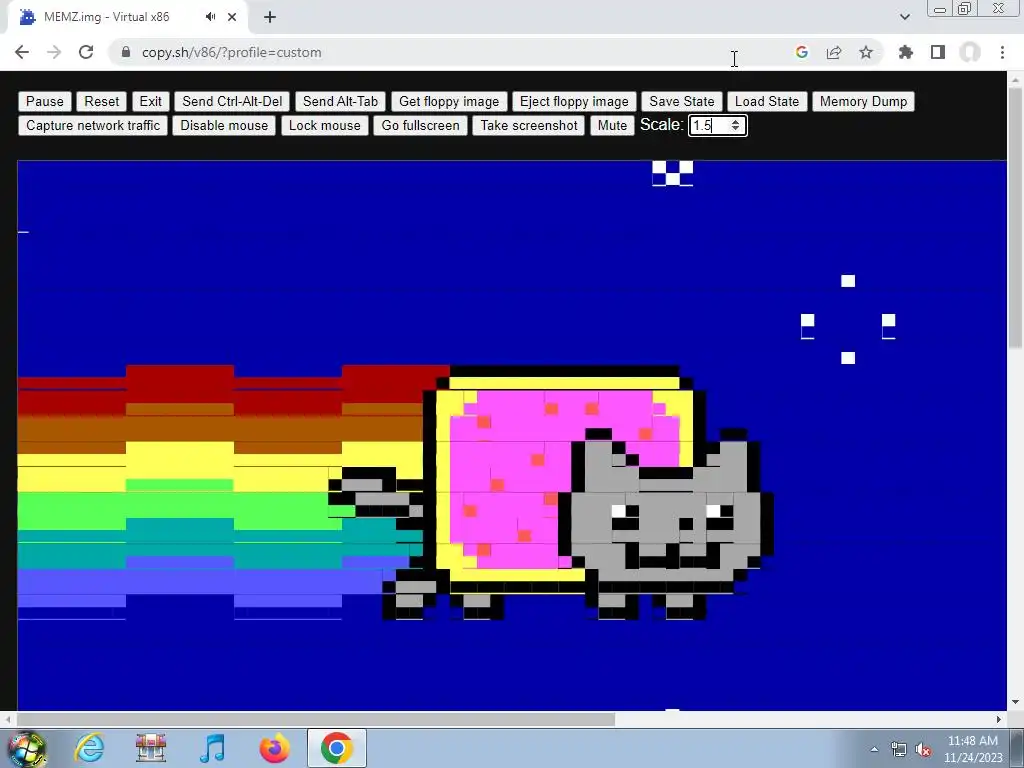Click the browser forward arrow
1024x768 pixels.
54,52
